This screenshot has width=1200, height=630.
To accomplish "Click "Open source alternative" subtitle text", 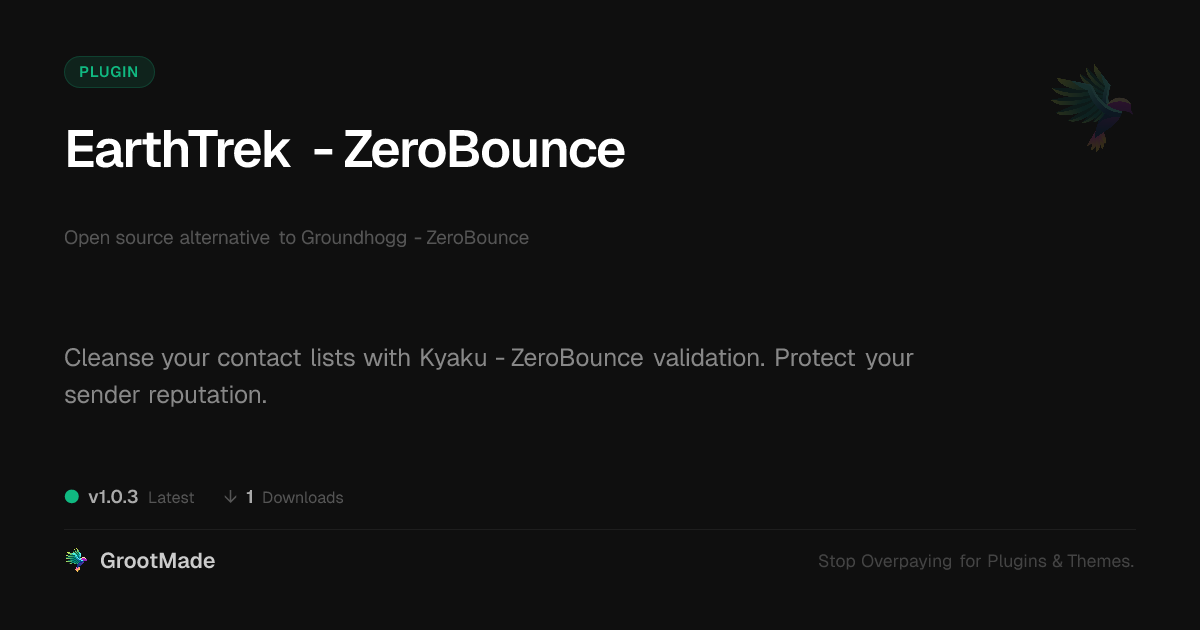I will (x=167, y=238).
